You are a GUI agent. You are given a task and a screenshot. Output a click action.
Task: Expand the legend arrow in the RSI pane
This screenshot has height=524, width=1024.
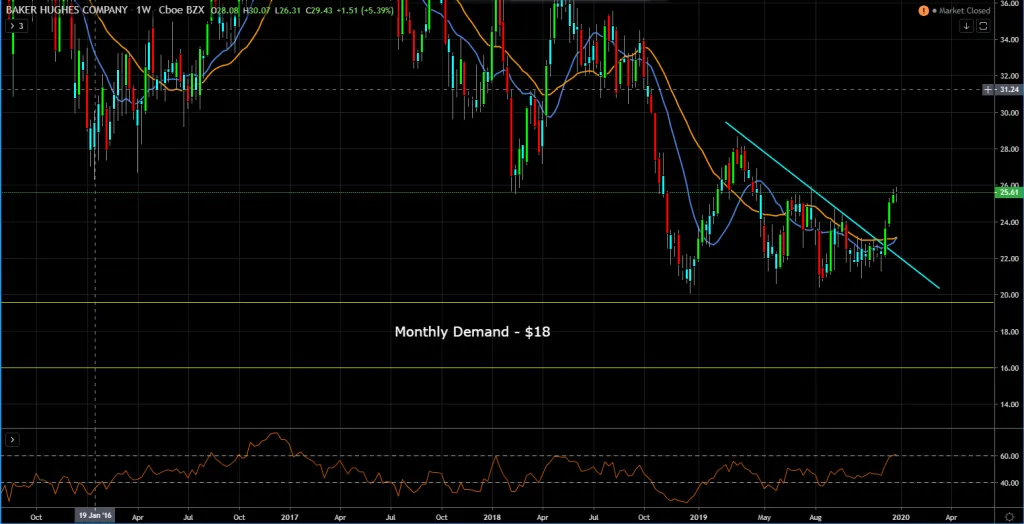click(x=12, y=440)
